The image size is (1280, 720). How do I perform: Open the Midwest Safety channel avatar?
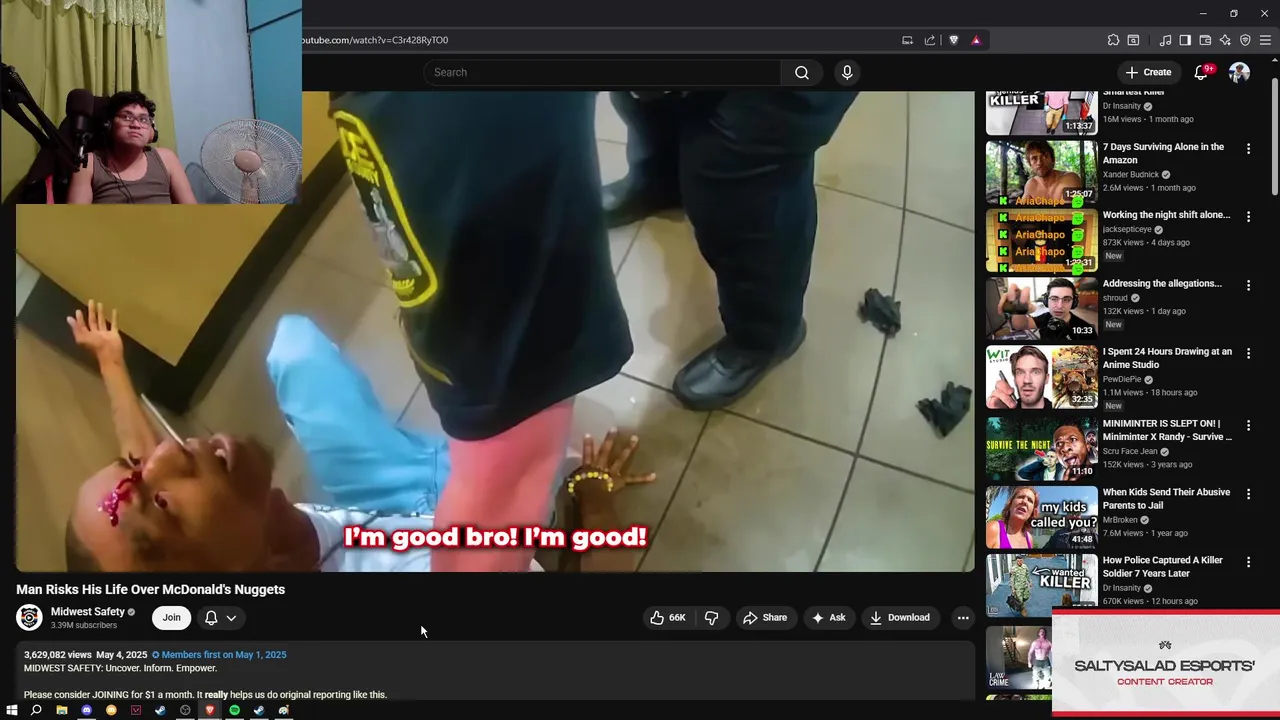(x=29, y=618)
